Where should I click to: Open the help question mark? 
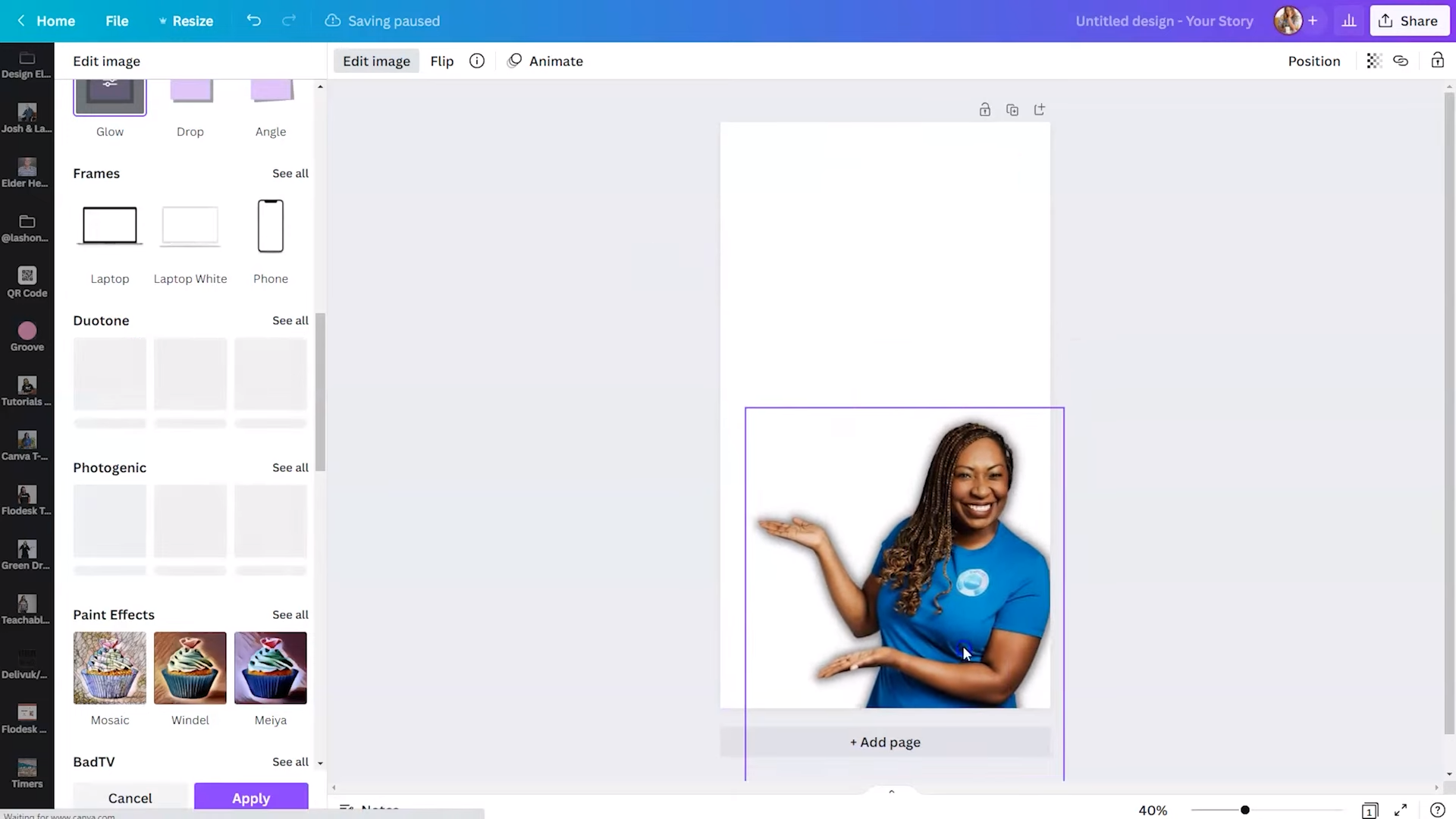click(1437, 810)
